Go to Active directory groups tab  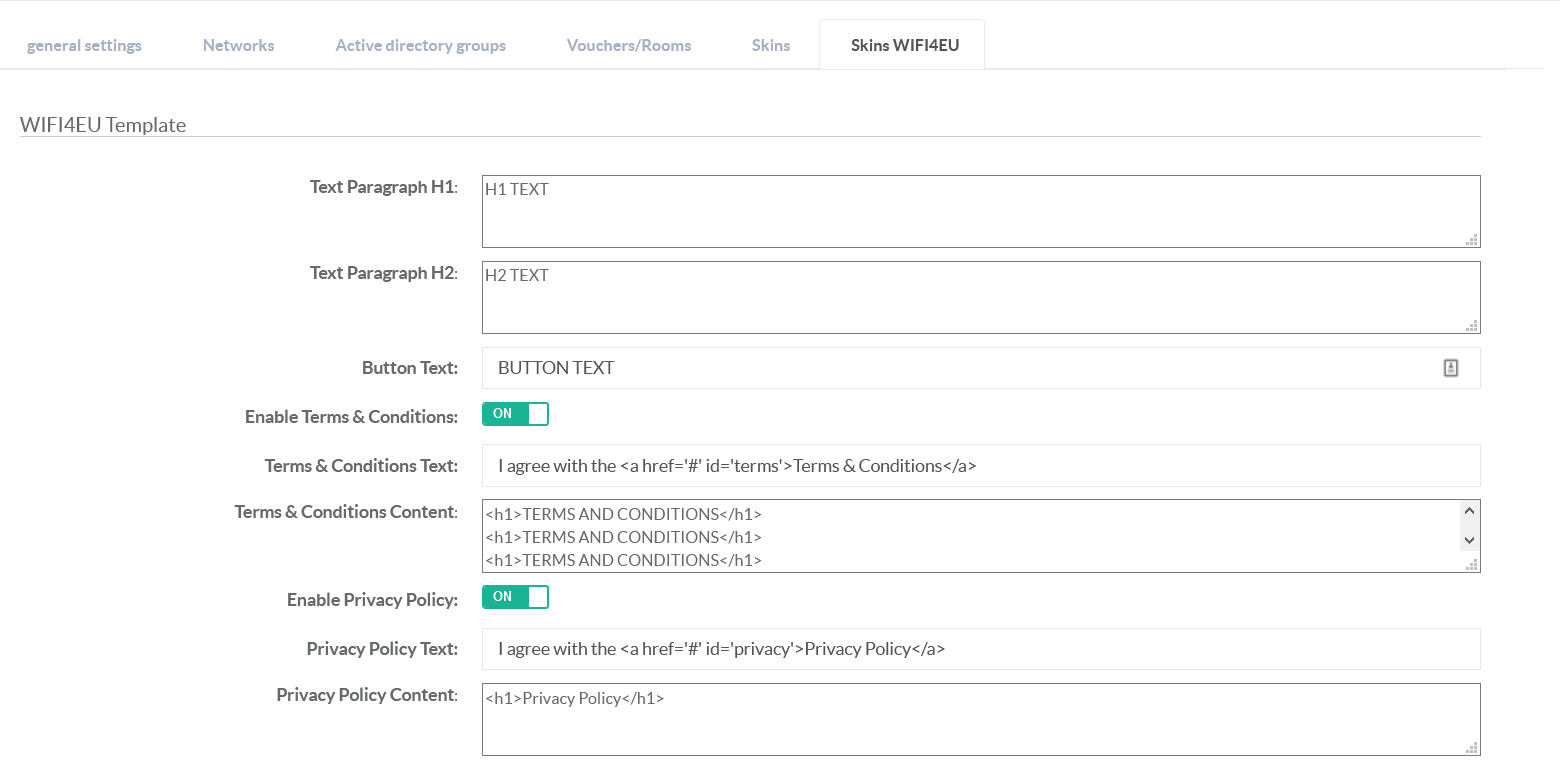coord(420,45)
